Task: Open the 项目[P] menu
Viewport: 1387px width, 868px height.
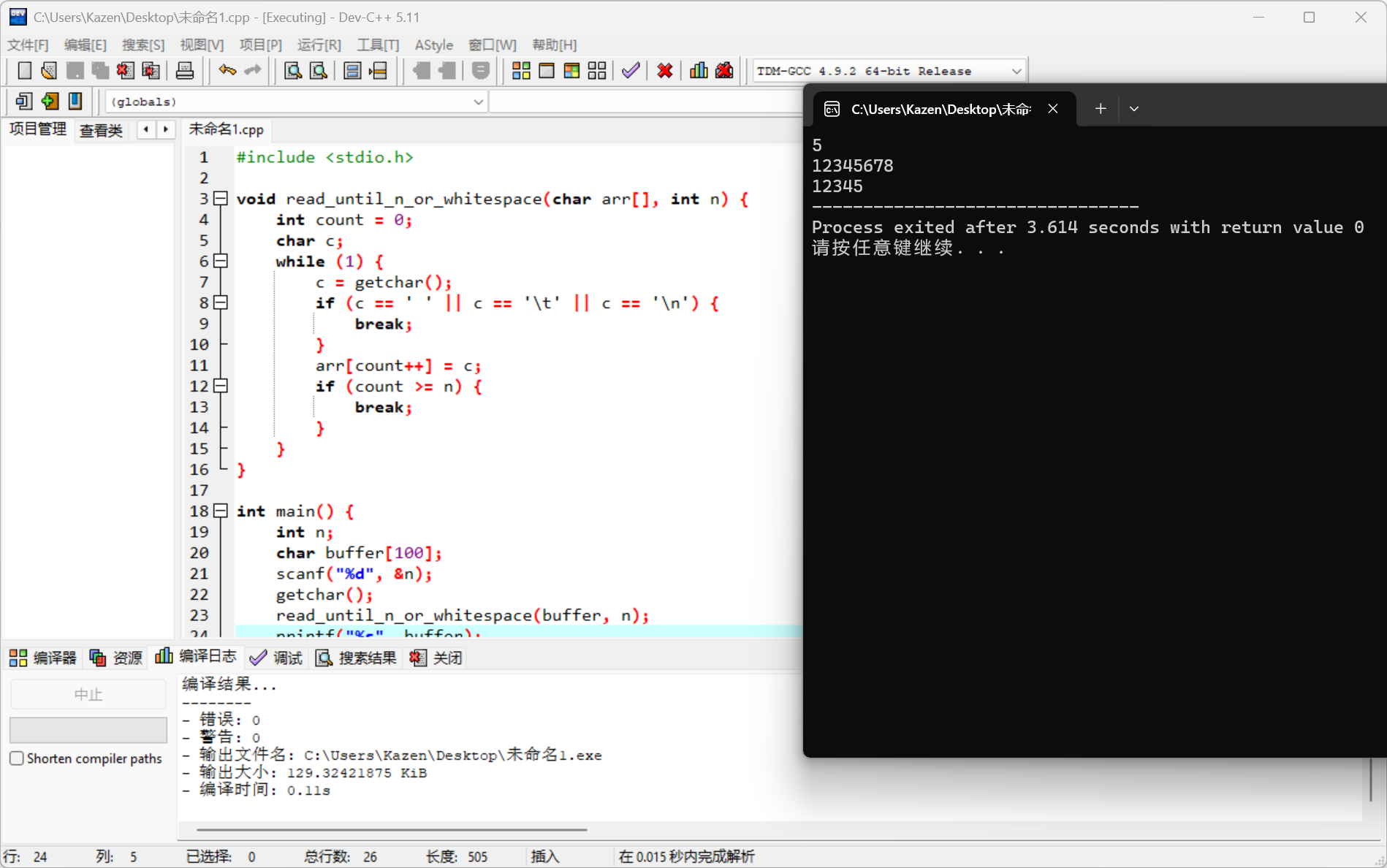Action: (261, 45)
